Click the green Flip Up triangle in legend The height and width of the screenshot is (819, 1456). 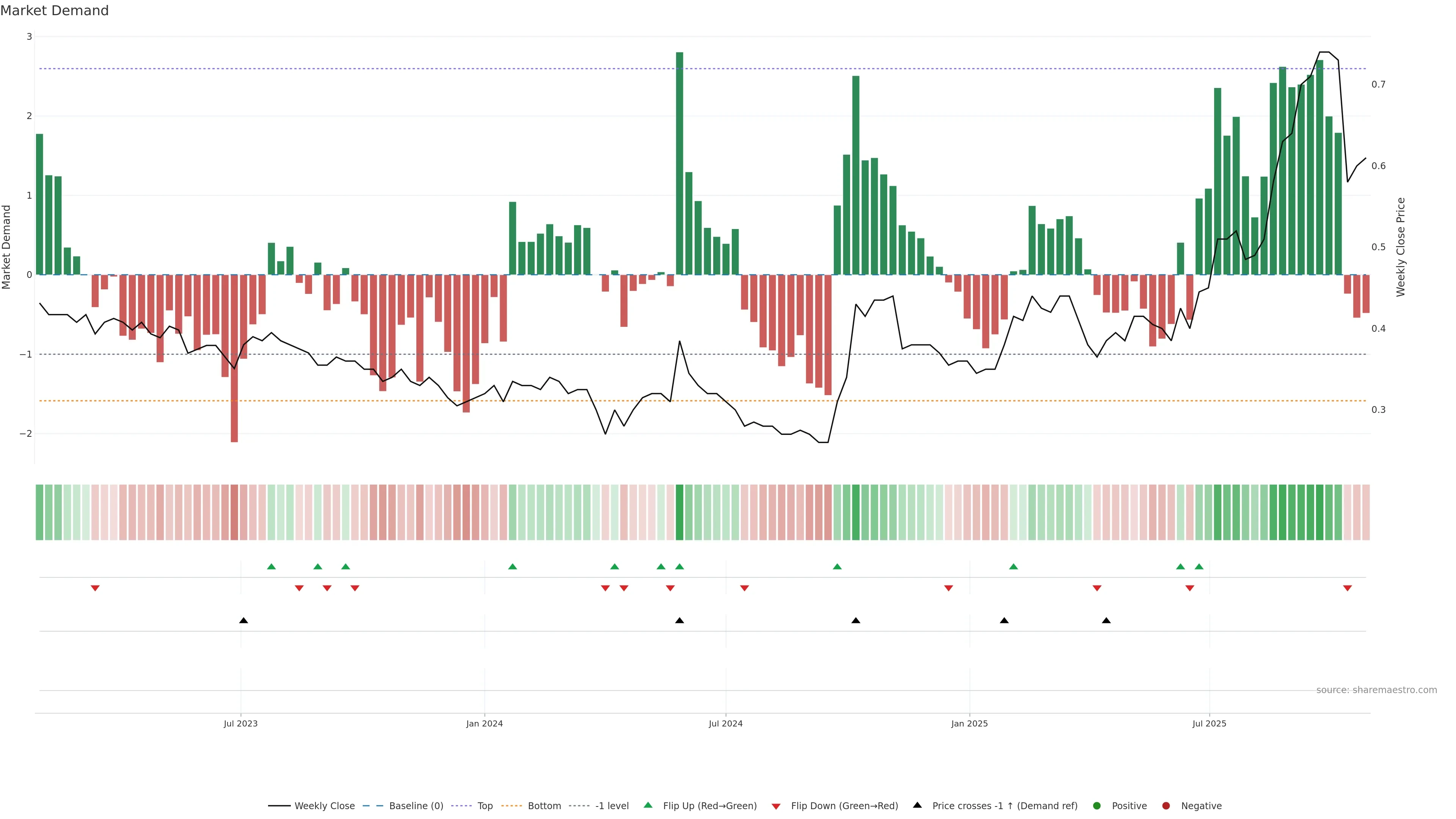pos(648,805)
